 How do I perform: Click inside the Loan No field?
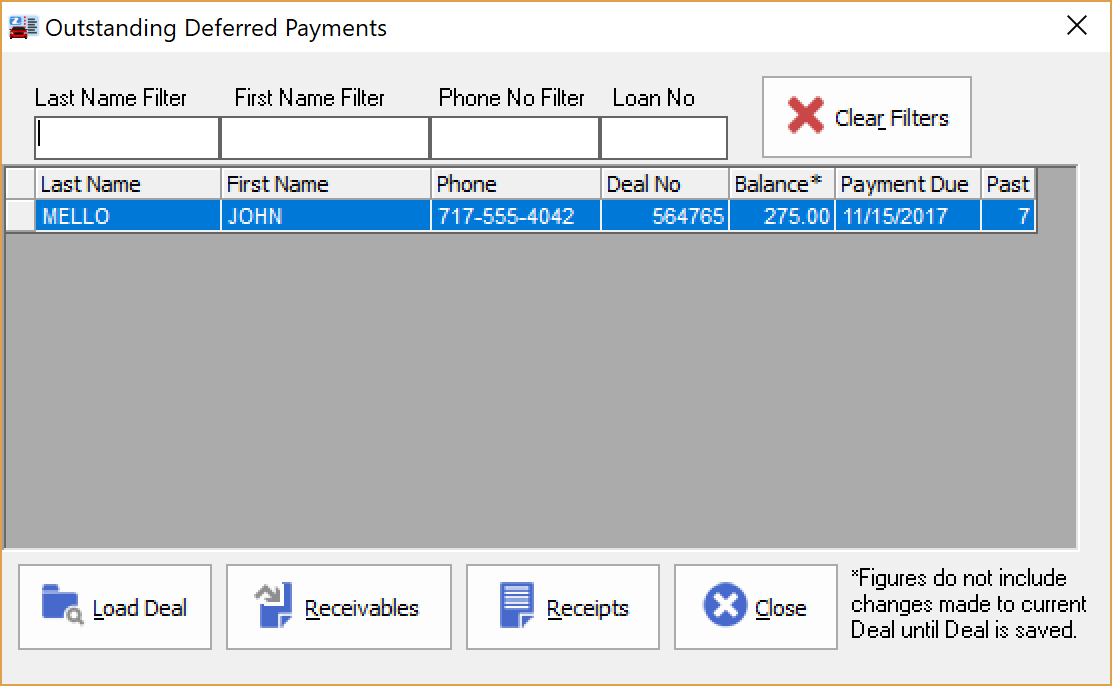662,138
